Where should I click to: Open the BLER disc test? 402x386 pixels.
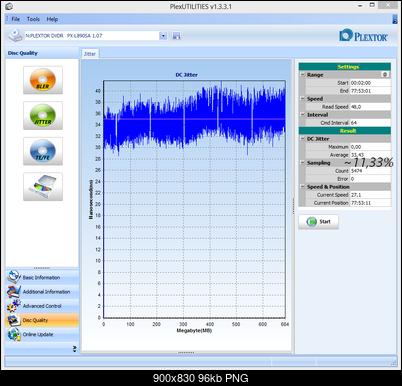click(43, 80)
